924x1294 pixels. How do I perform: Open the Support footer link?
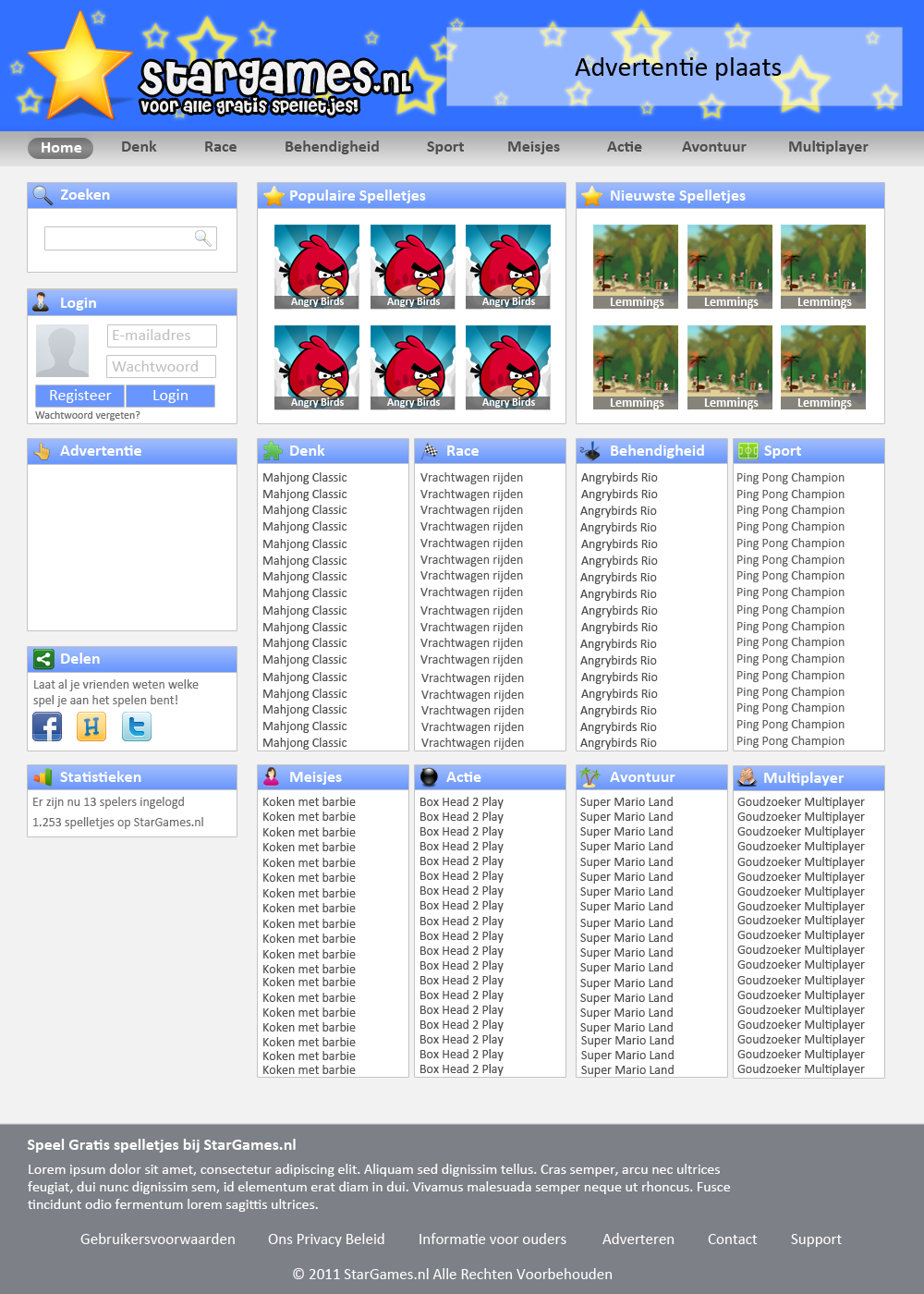pos(816,1239)
